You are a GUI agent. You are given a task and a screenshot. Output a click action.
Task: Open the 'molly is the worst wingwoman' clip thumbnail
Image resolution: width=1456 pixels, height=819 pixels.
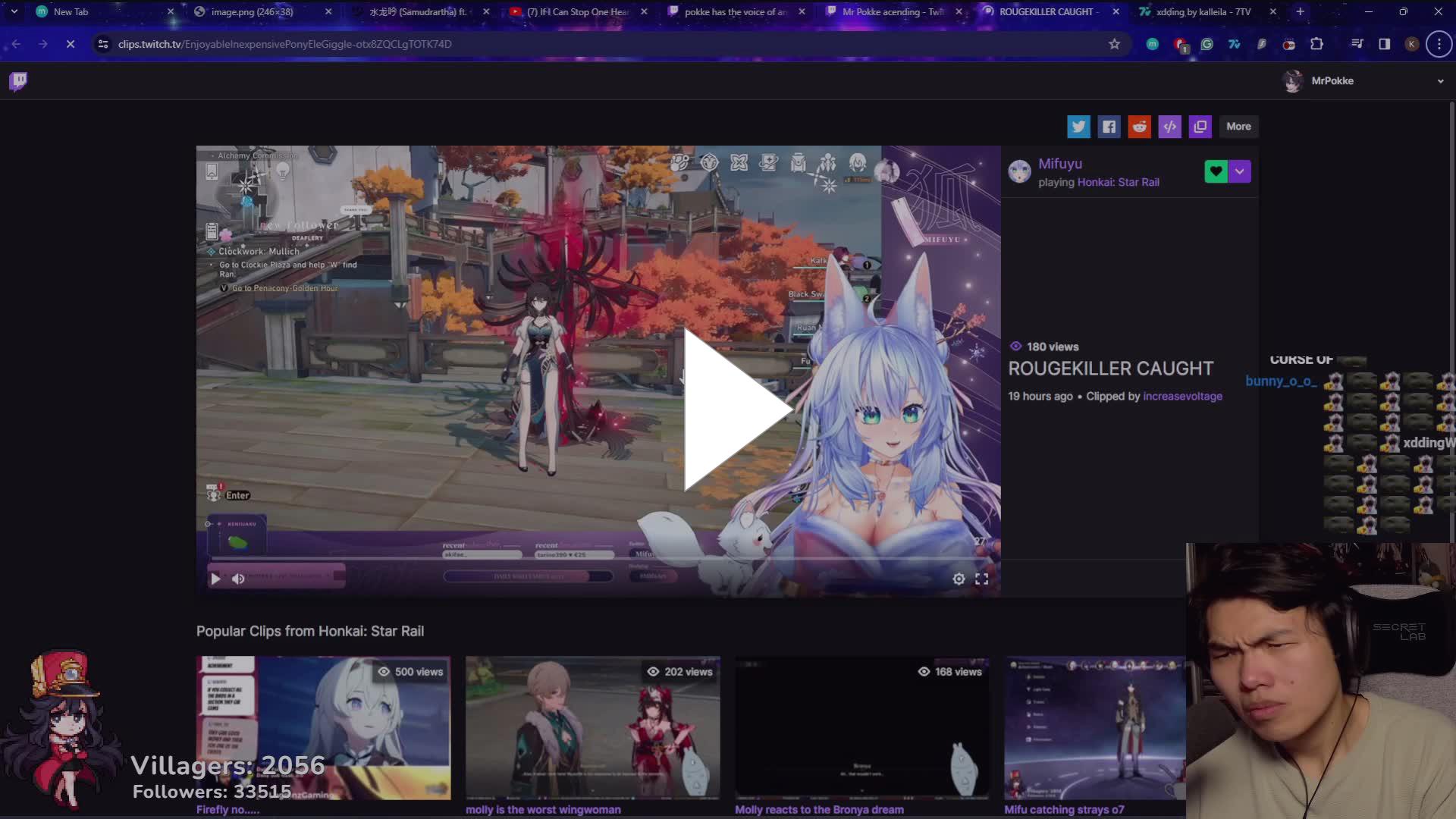tap(592, 728)
